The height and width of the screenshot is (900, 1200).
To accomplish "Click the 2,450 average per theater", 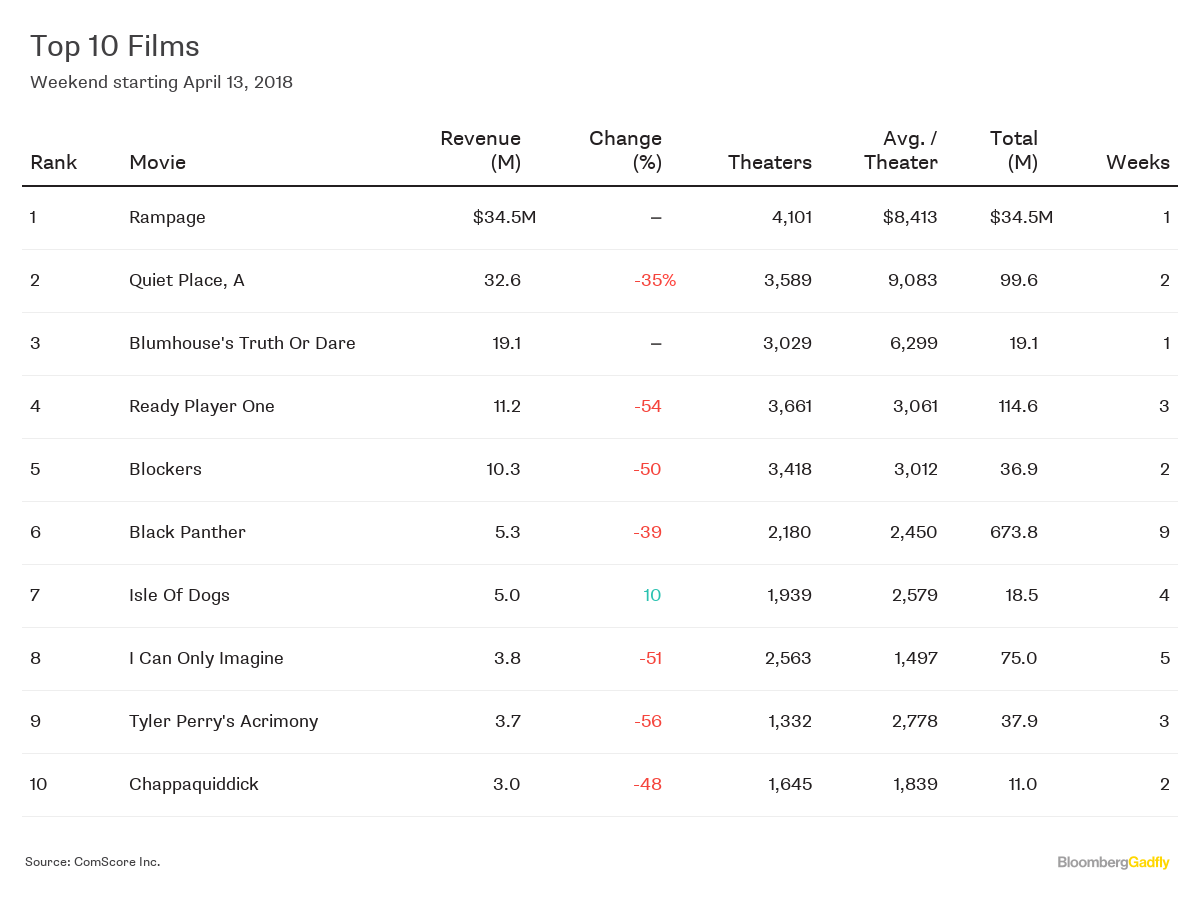I will point(914,532).
